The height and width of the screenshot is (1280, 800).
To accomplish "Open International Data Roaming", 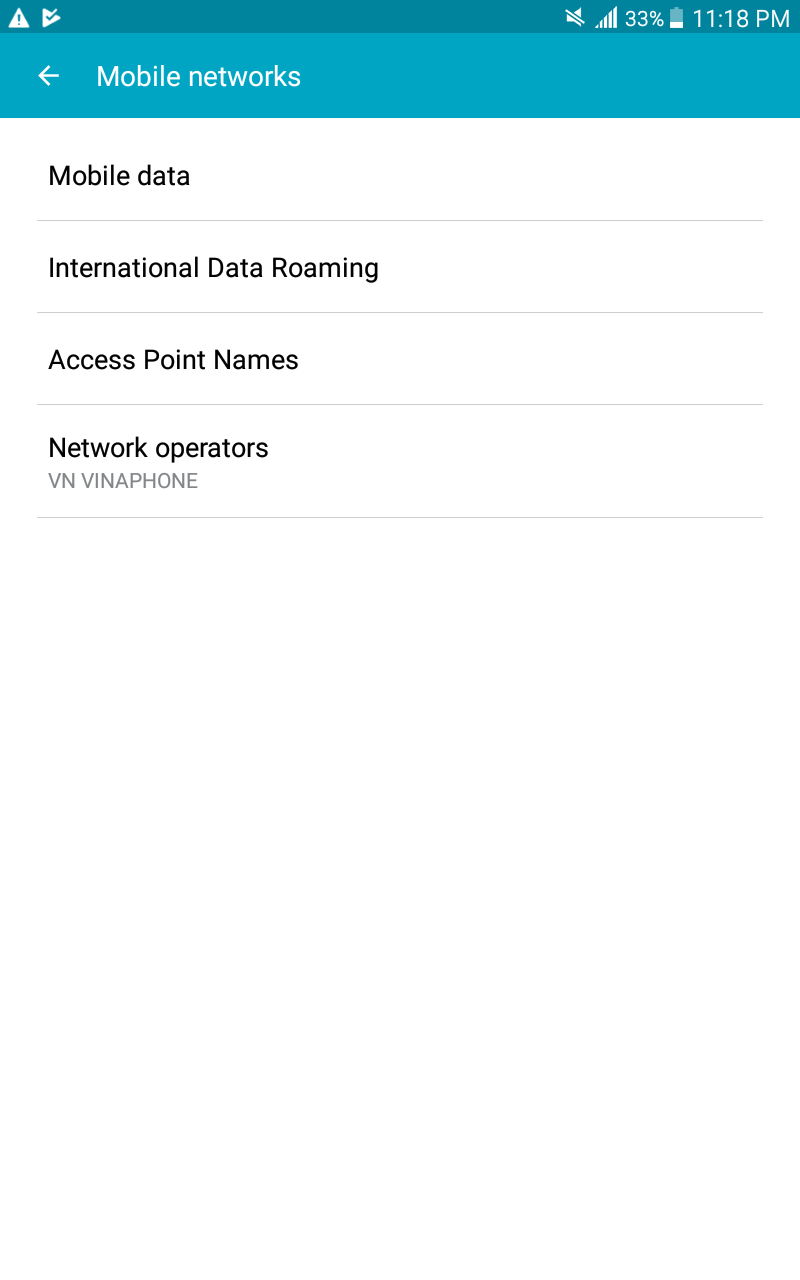I will pos(400,267).
